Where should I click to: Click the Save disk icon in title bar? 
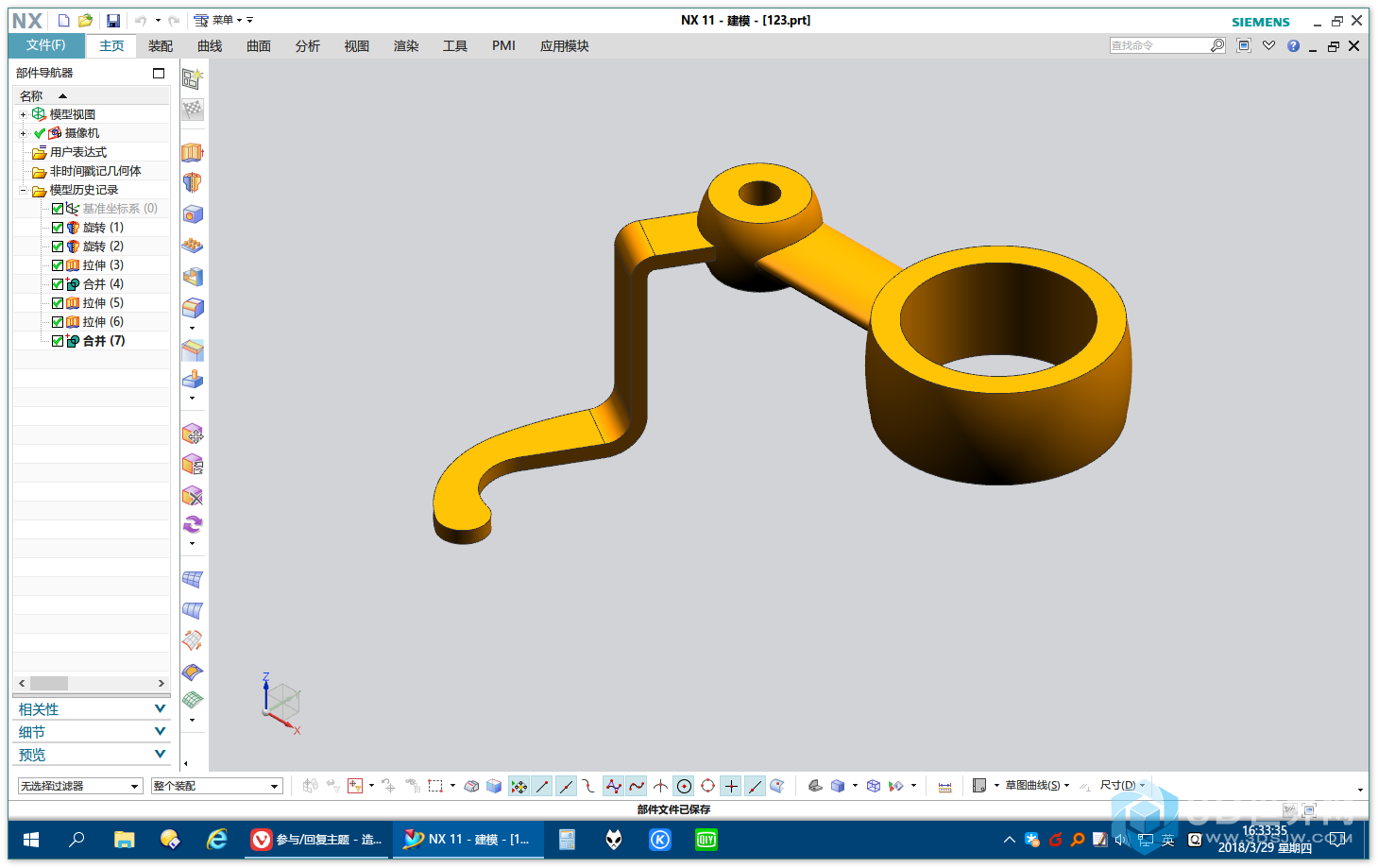tap(113, 20)
